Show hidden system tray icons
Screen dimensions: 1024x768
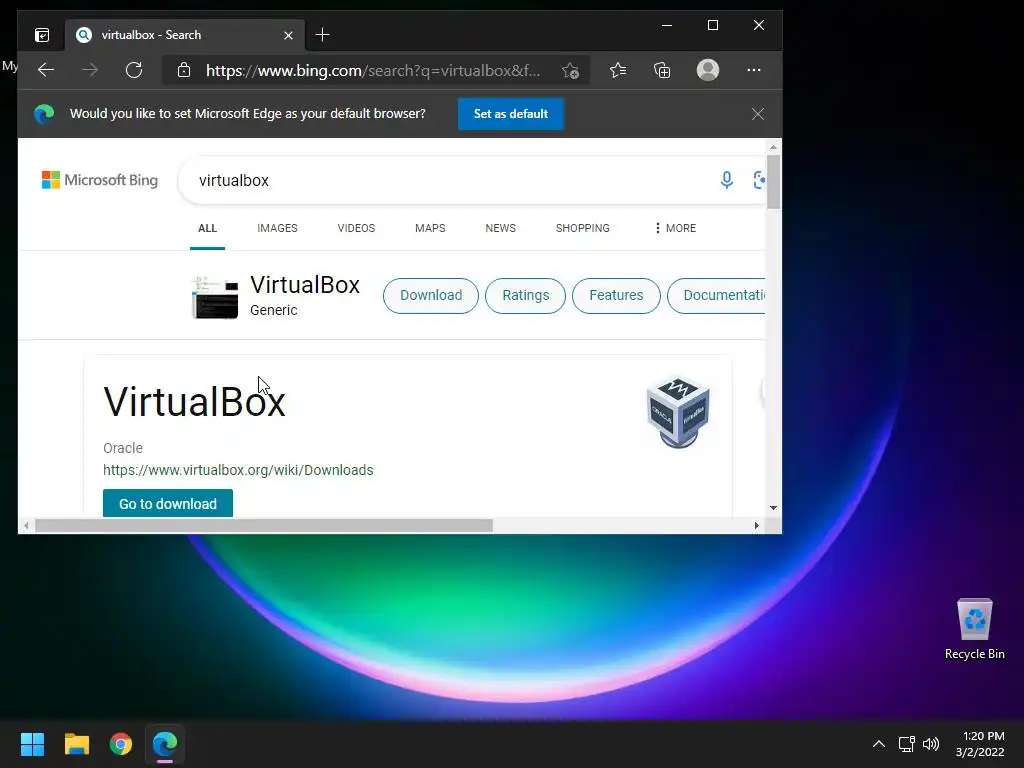click(x=879, y=744)
